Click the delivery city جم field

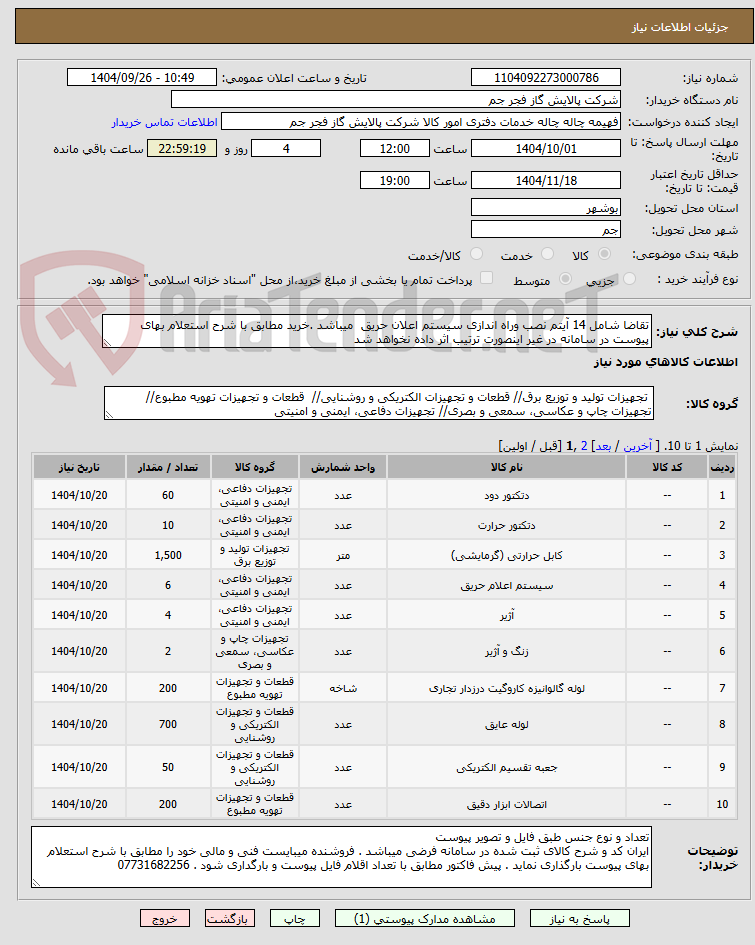click(546, 230)
